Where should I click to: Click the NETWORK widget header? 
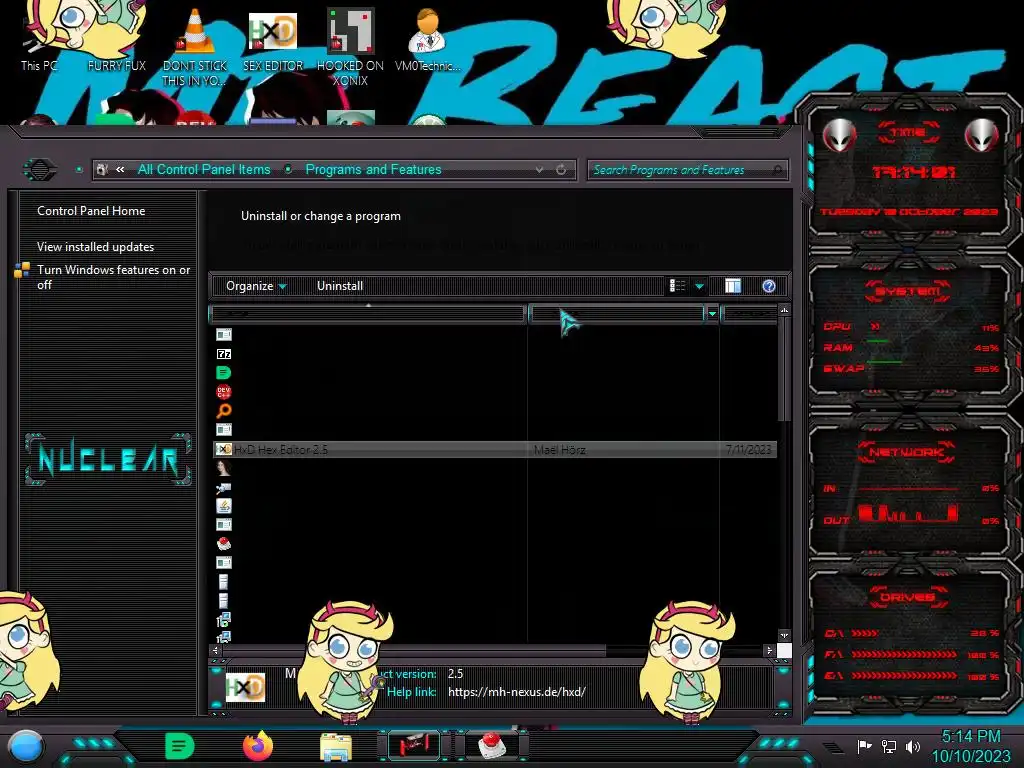(906, 452)
